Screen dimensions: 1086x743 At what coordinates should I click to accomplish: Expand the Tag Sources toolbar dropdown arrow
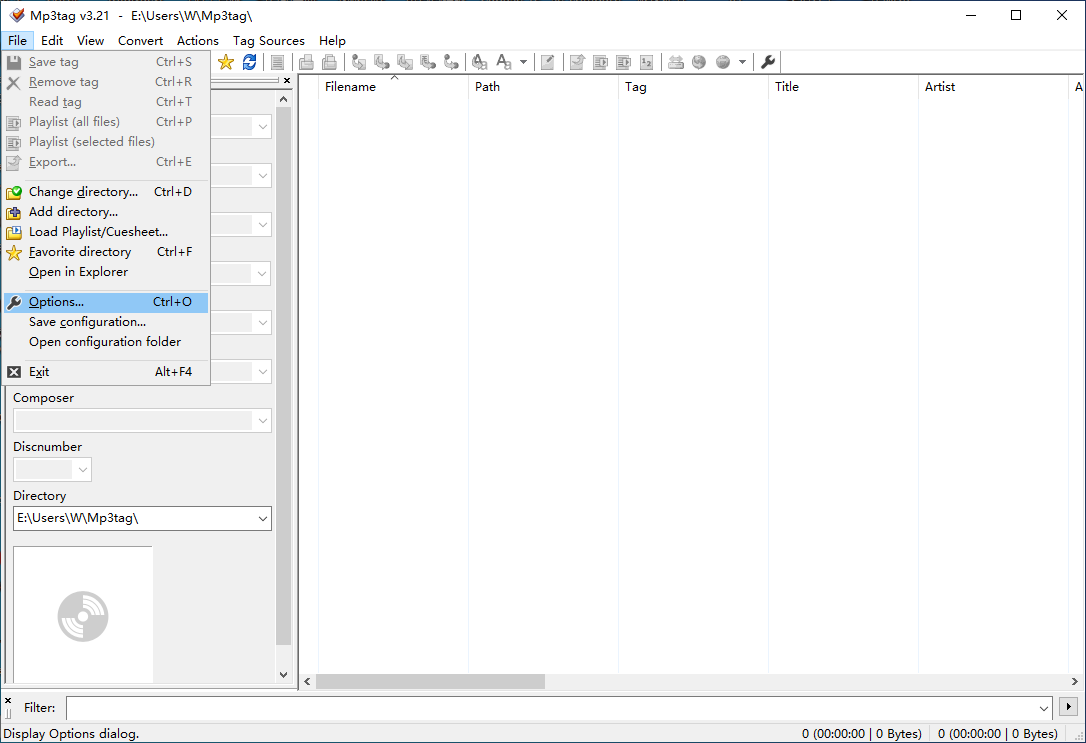pyautogui.click(x=742, y=62)
